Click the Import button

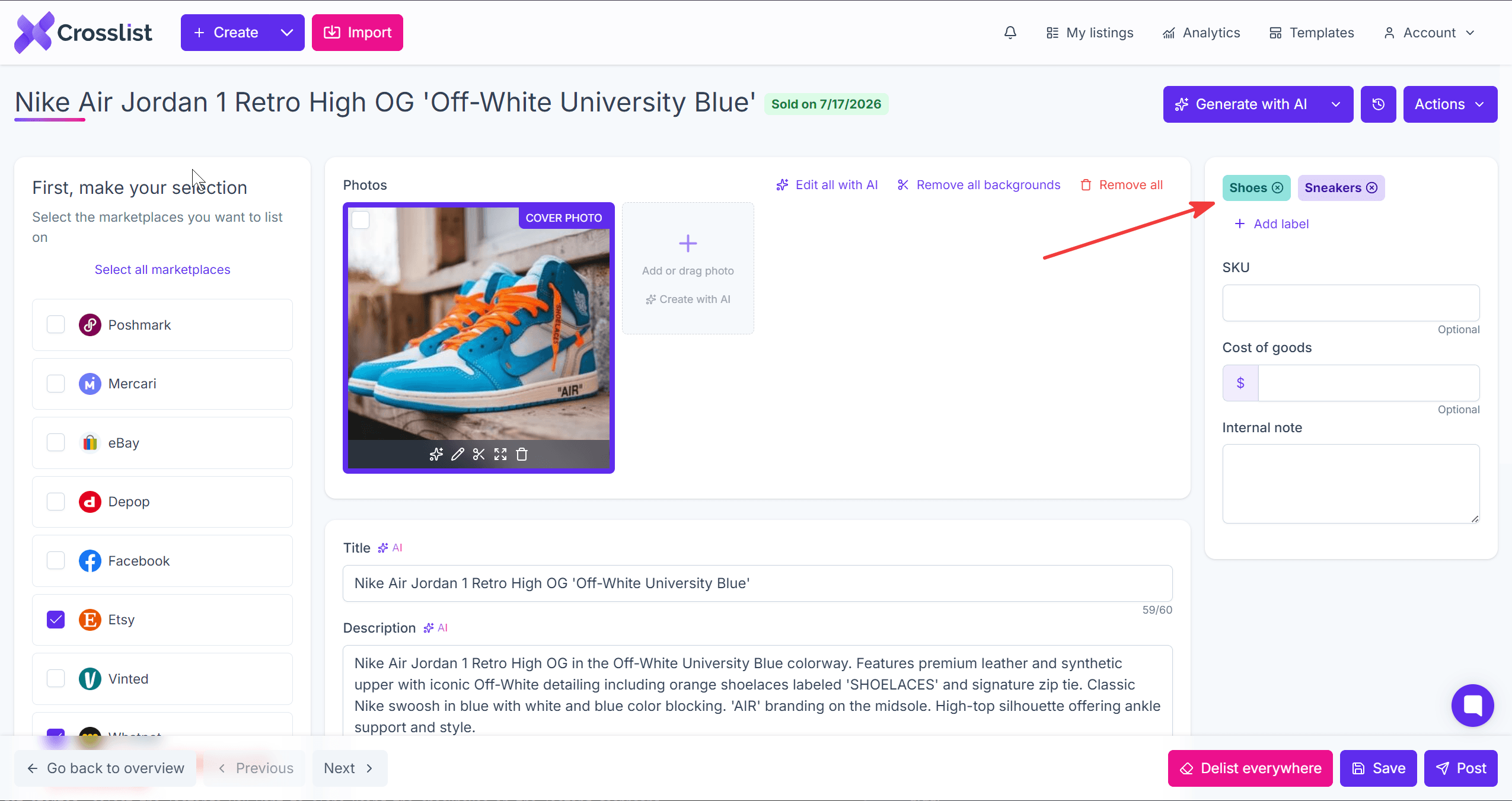click(358, 33)
